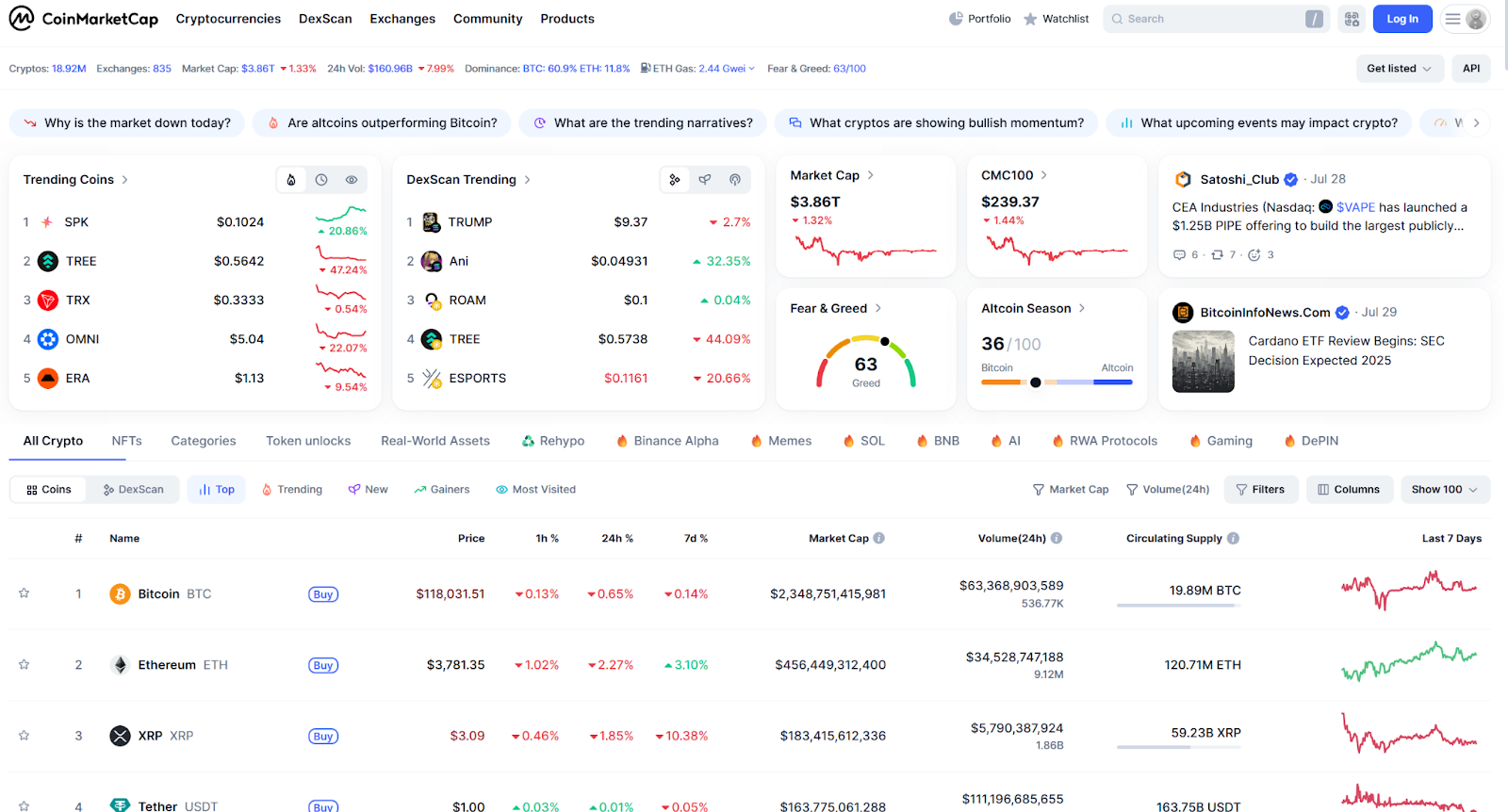Expand the Altcoin Season card chevron
This screenshot has width=1508, height=812.
(1081, 308)
